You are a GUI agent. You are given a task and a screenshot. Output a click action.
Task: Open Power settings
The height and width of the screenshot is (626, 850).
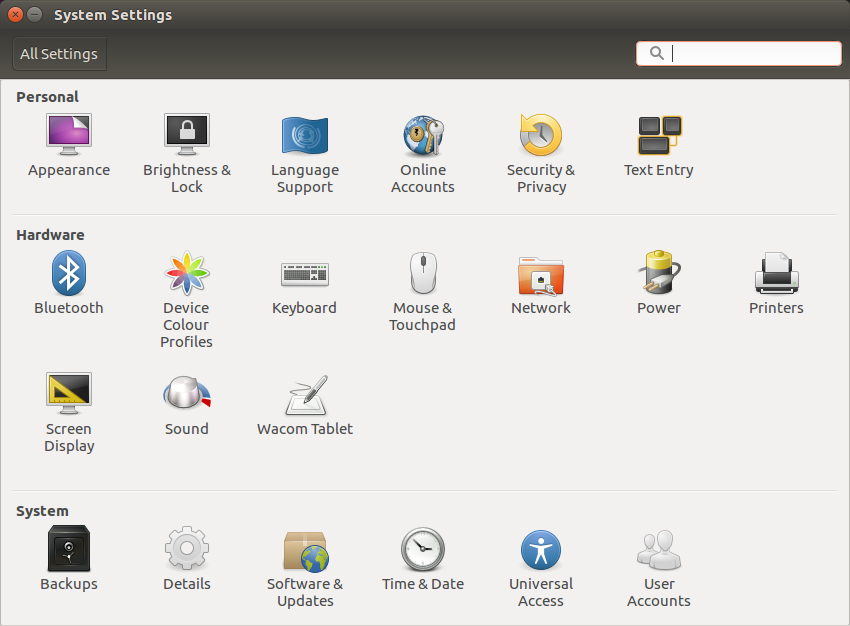659,273
